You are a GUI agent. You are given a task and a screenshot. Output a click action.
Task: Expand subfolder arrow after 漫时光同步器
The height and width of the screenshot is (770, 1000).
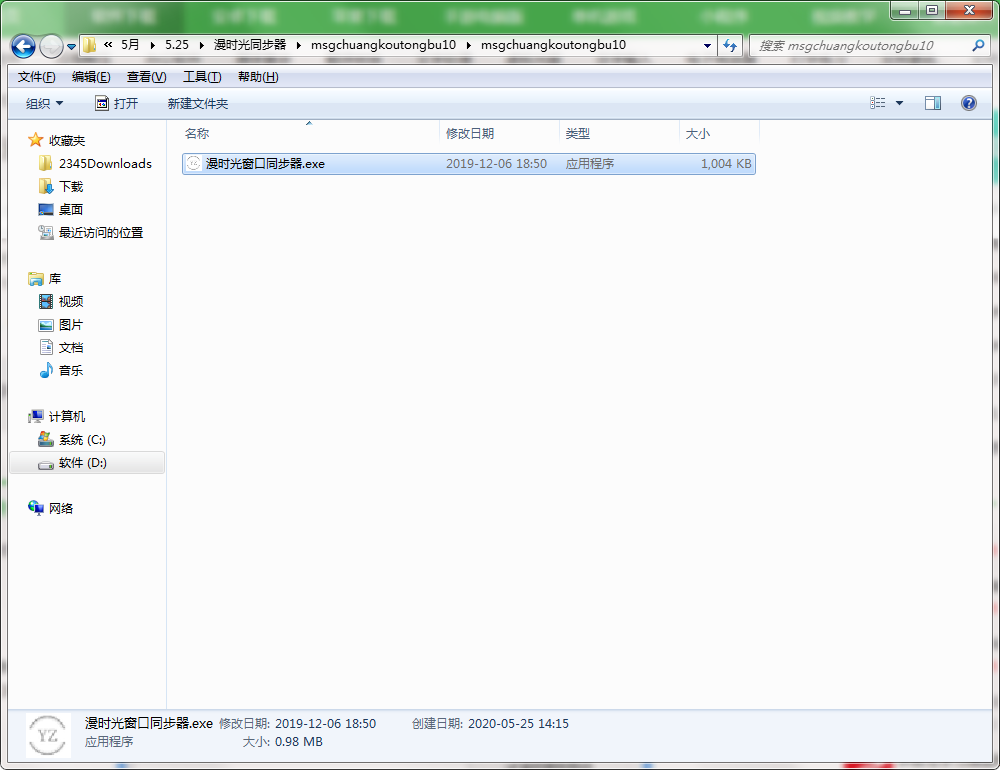tap(298, 45)
